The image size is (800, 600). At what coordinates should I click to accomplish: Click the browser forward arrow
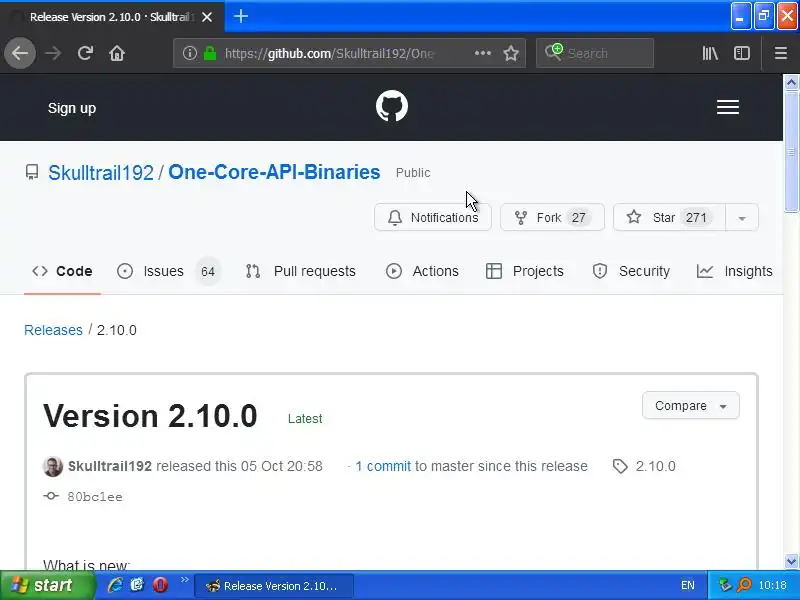click(53, 53)
